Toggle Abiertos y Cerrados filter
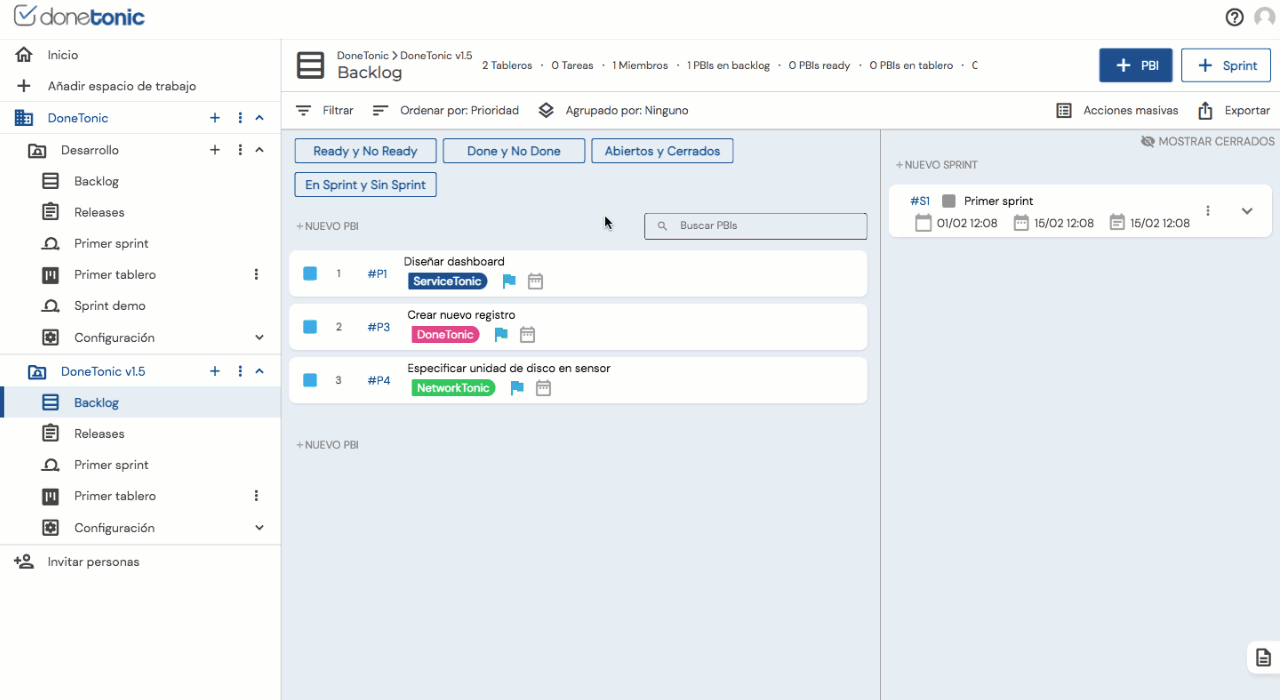 (662, 151)
